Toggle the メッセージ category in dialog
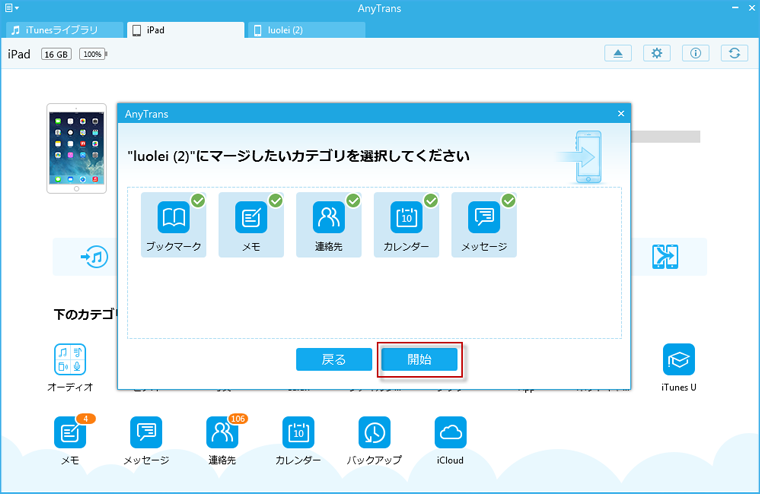 pos(484,224)
